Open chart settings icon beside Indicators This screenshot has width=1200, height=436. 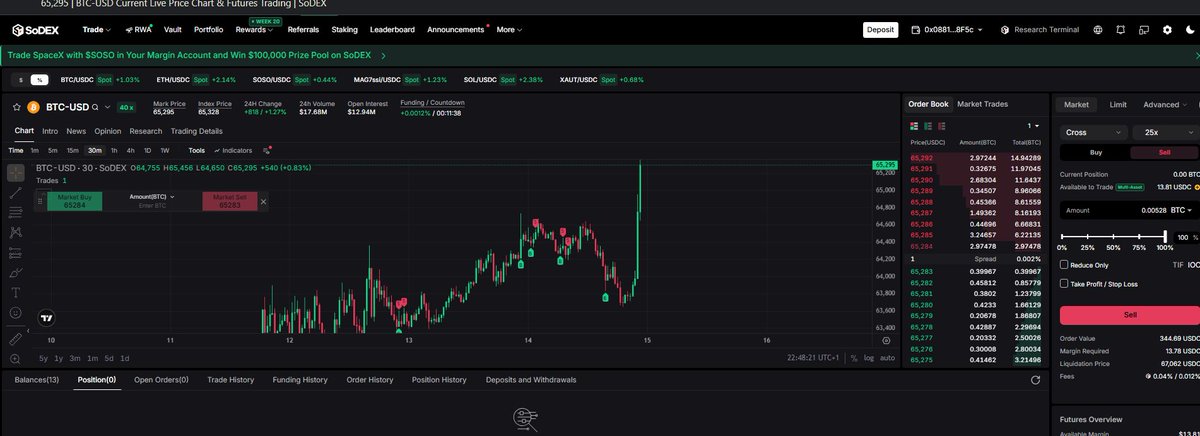click(267, 150)
